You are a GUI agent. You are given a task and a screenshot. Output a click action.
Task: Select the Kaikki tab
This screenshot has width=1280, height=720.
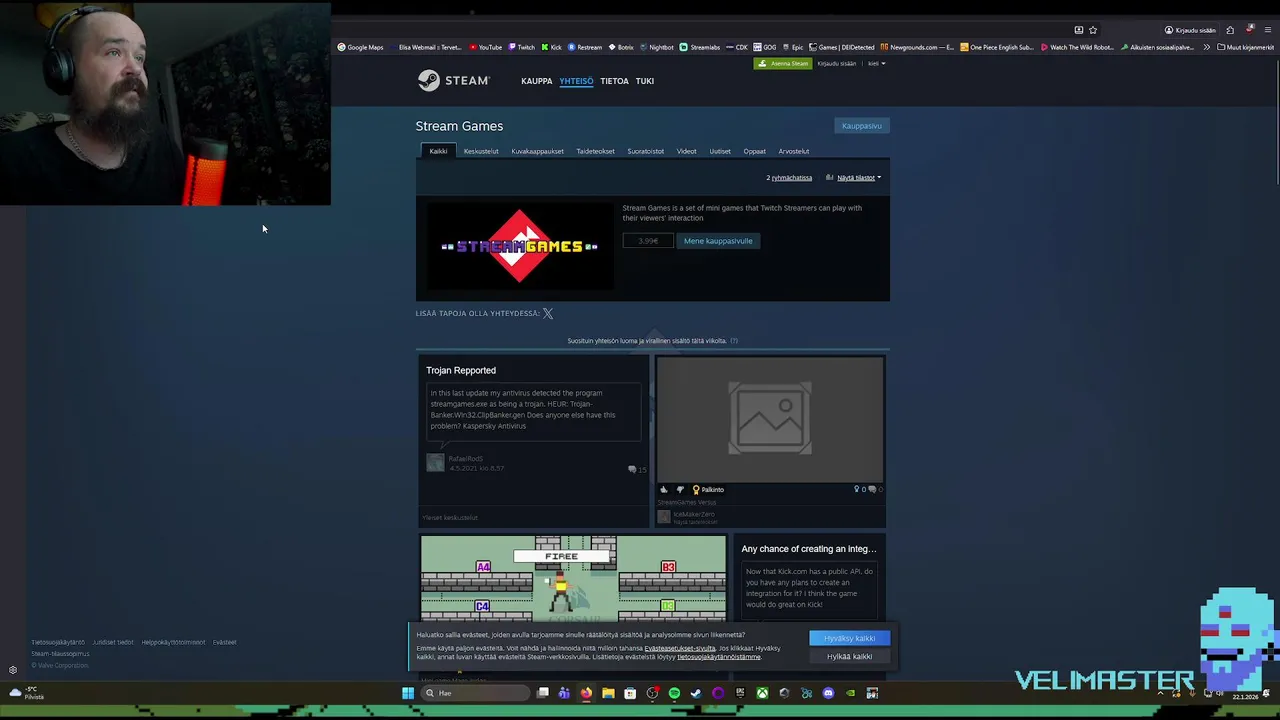coord(438,151)
